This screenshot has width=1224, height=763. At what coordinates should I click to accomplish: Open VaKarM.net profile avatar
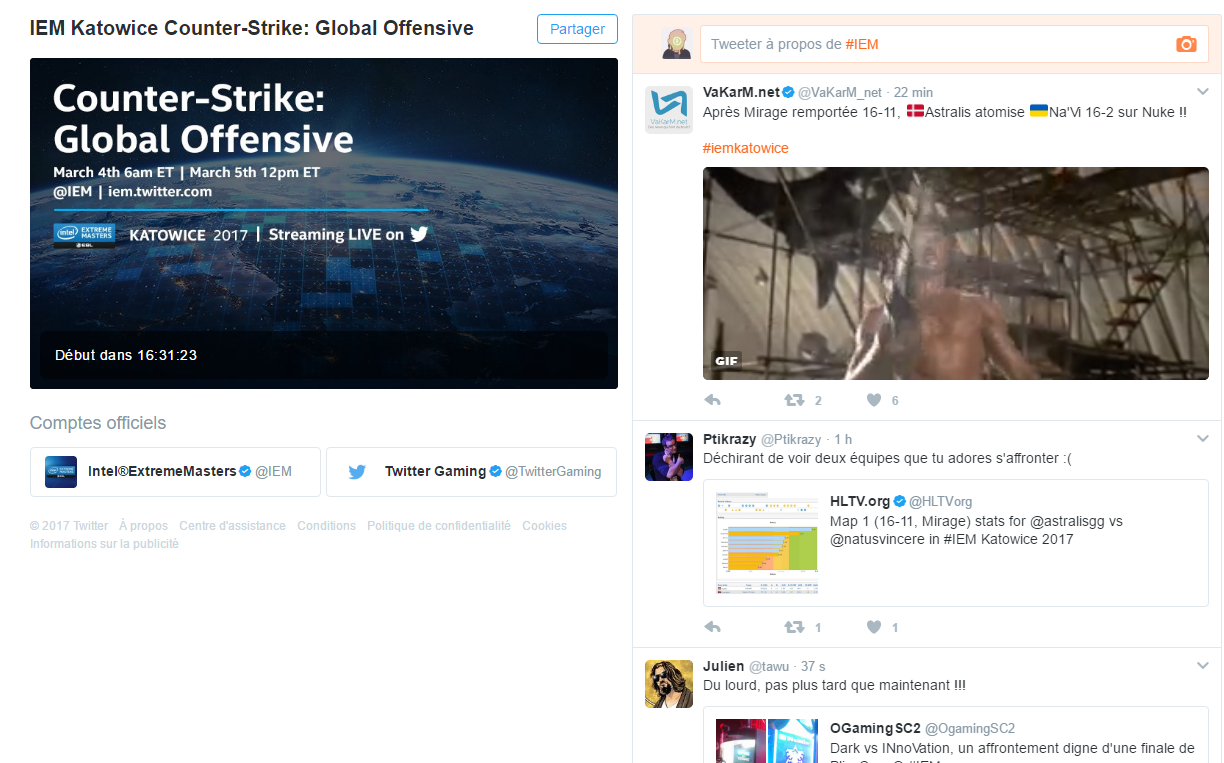669,109
